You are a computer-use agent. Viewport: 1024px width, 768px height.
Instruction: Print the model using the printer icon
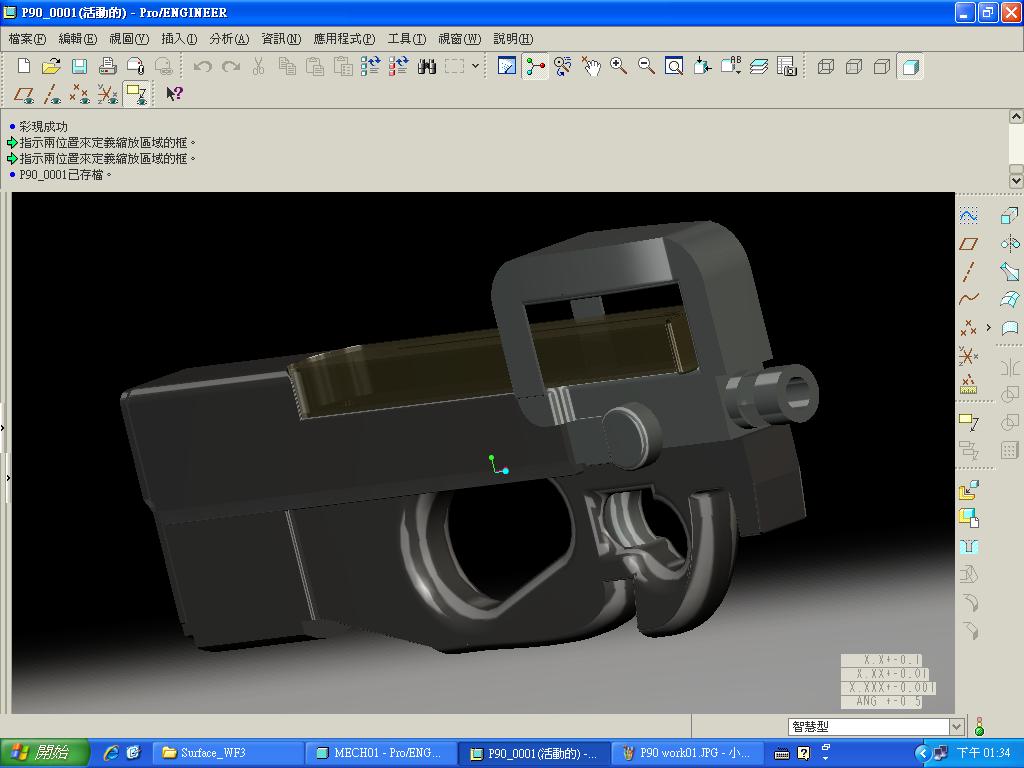pyautogui.click(x=107, y=66)
